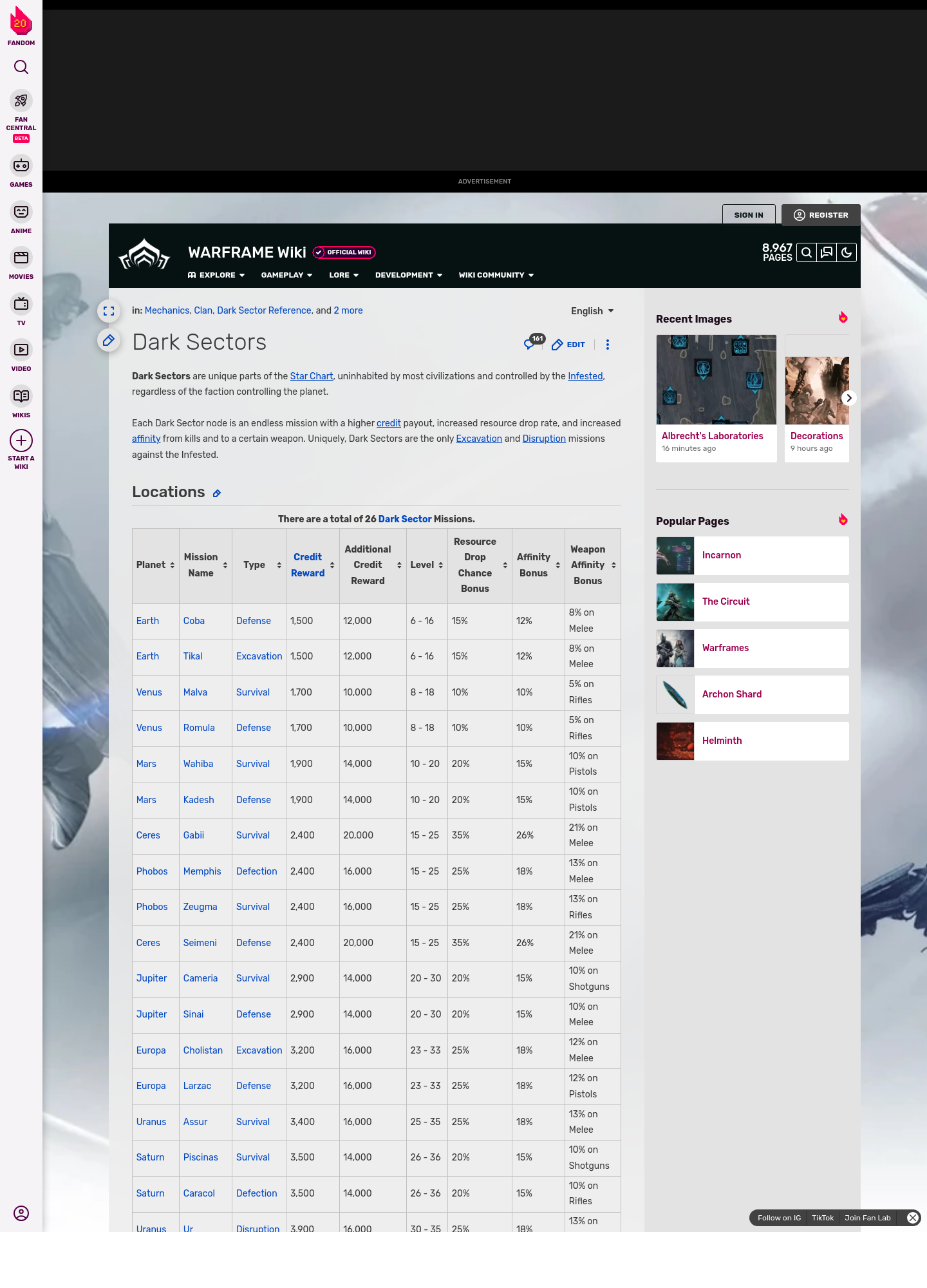Viewport: 927px width, 1288px height.
Task: Open the Incarnon popular page
Action: (x=753, y=556)
